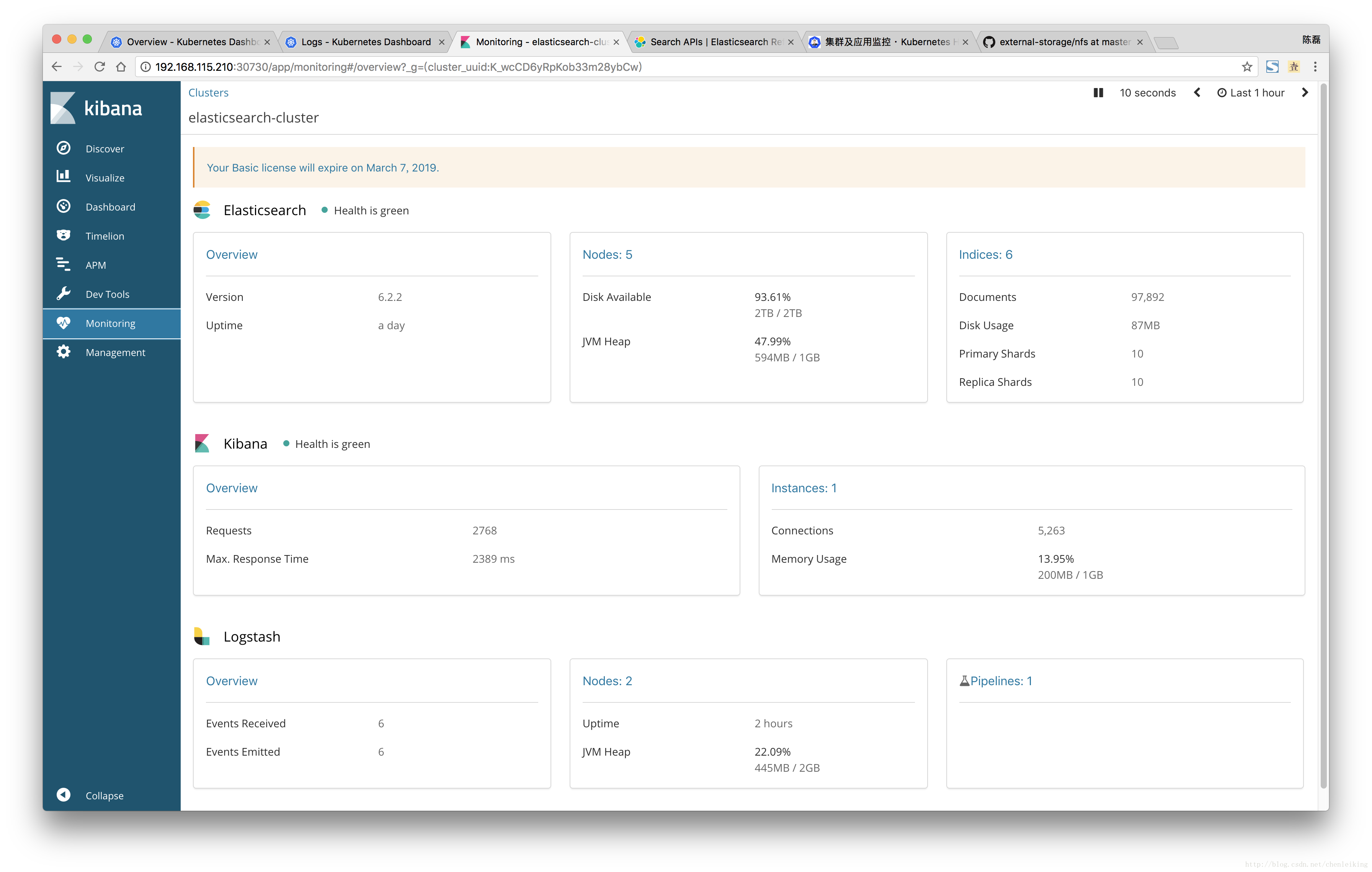Click the Memory Usage 13.95% value

1055,559
